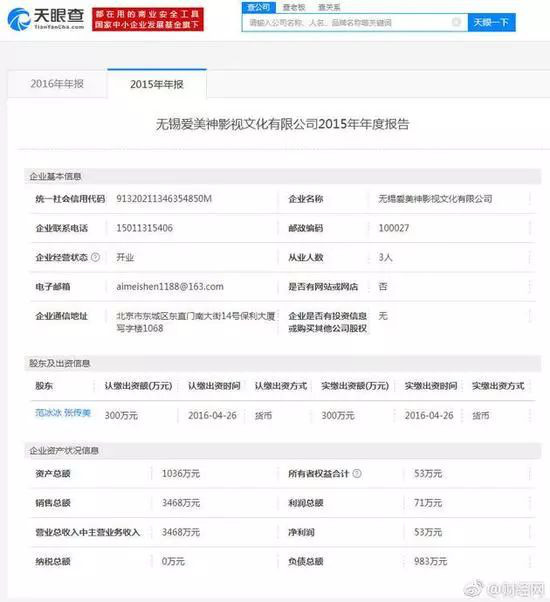Click help icon beside 所有者权益合计
The image size is (550, 602).
(x=357, y=474)
